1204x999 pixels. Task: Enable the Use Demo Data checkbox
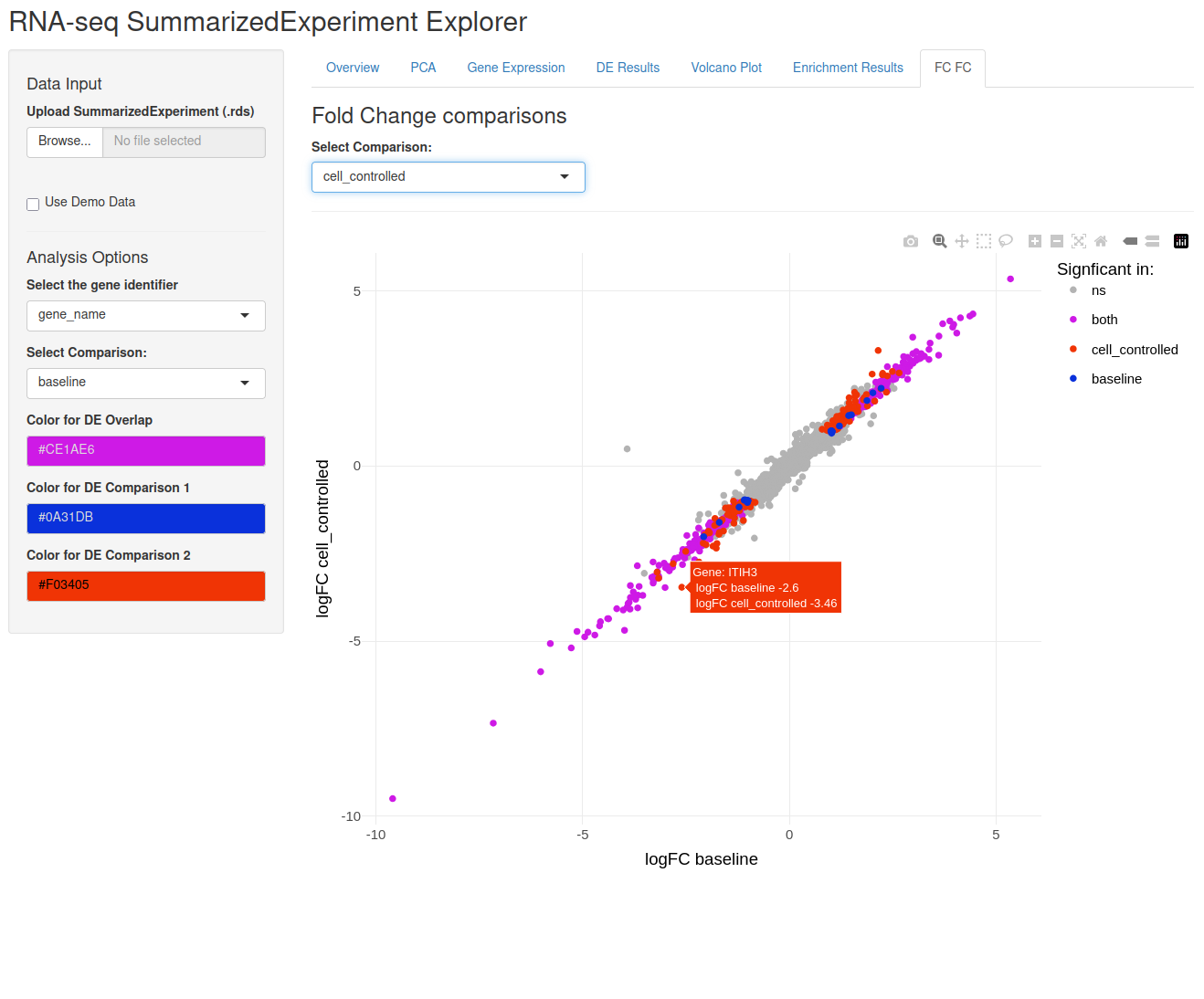(x=33, y=205)
